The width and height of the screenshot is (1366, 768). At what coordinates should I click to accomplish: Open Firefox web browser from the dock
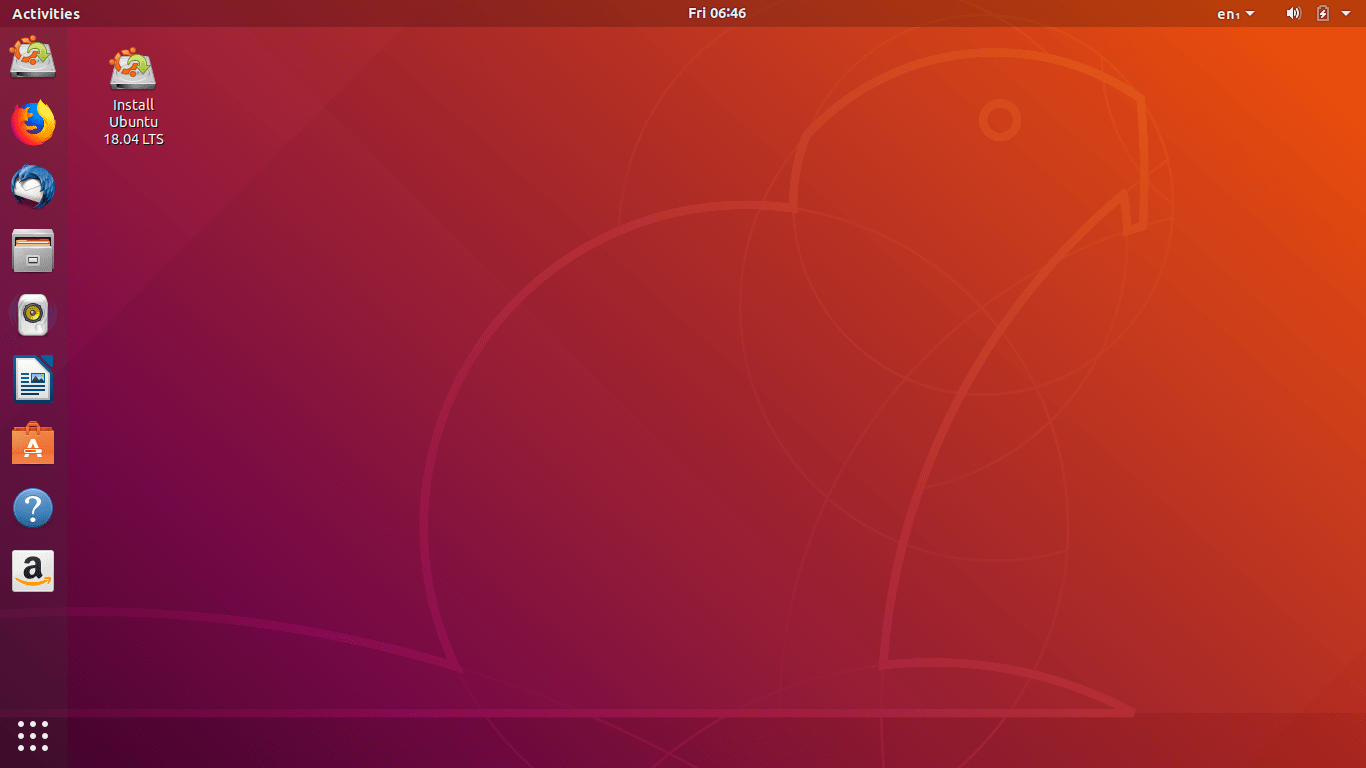tap(33, 122)
